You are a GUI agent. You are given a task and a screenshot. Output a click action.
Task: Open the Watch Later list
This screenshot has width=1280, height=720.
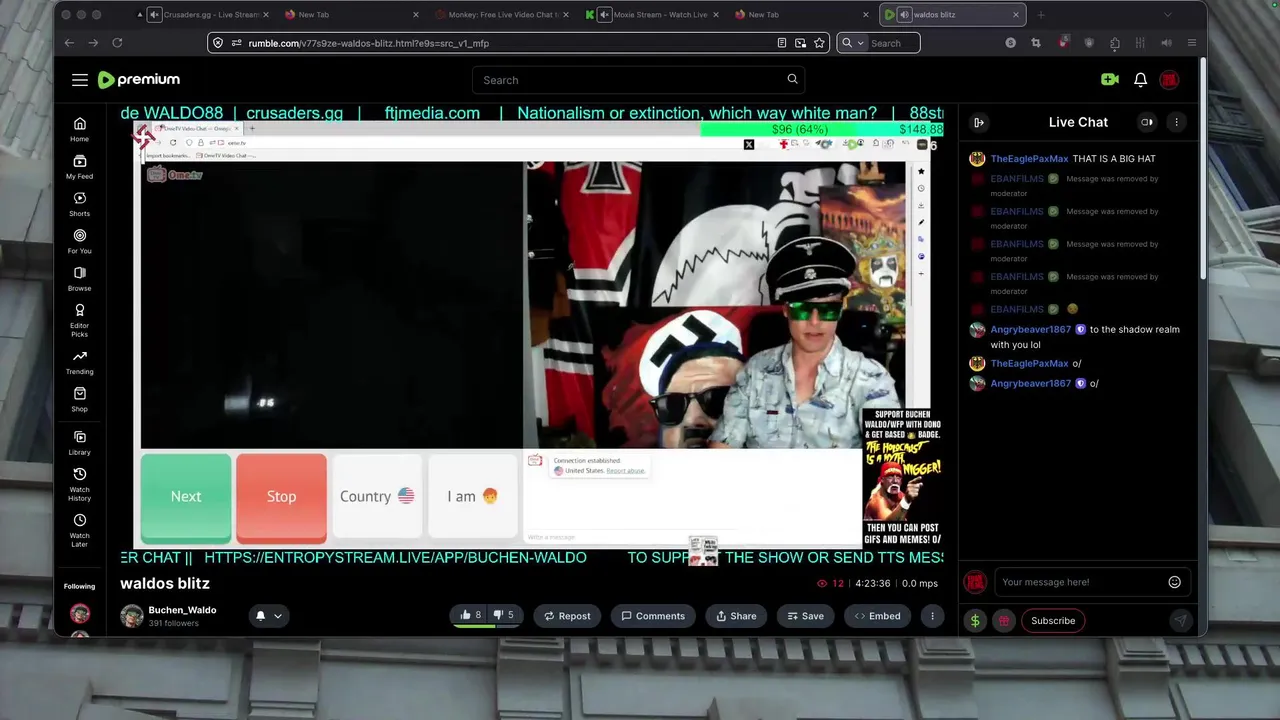point(80,530)
